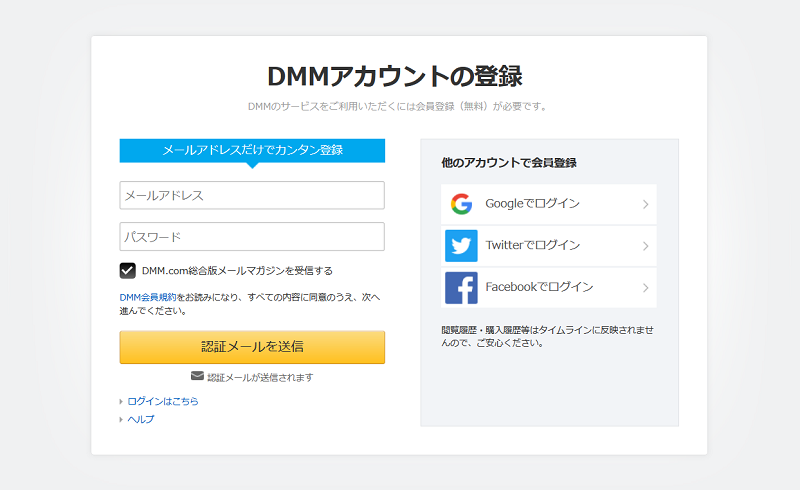Image resolution: width=800 pixels, height=490 pixels.
Task: Open the DMM会員規約 link
Action: pyautogui.click(x=148, y=297)
